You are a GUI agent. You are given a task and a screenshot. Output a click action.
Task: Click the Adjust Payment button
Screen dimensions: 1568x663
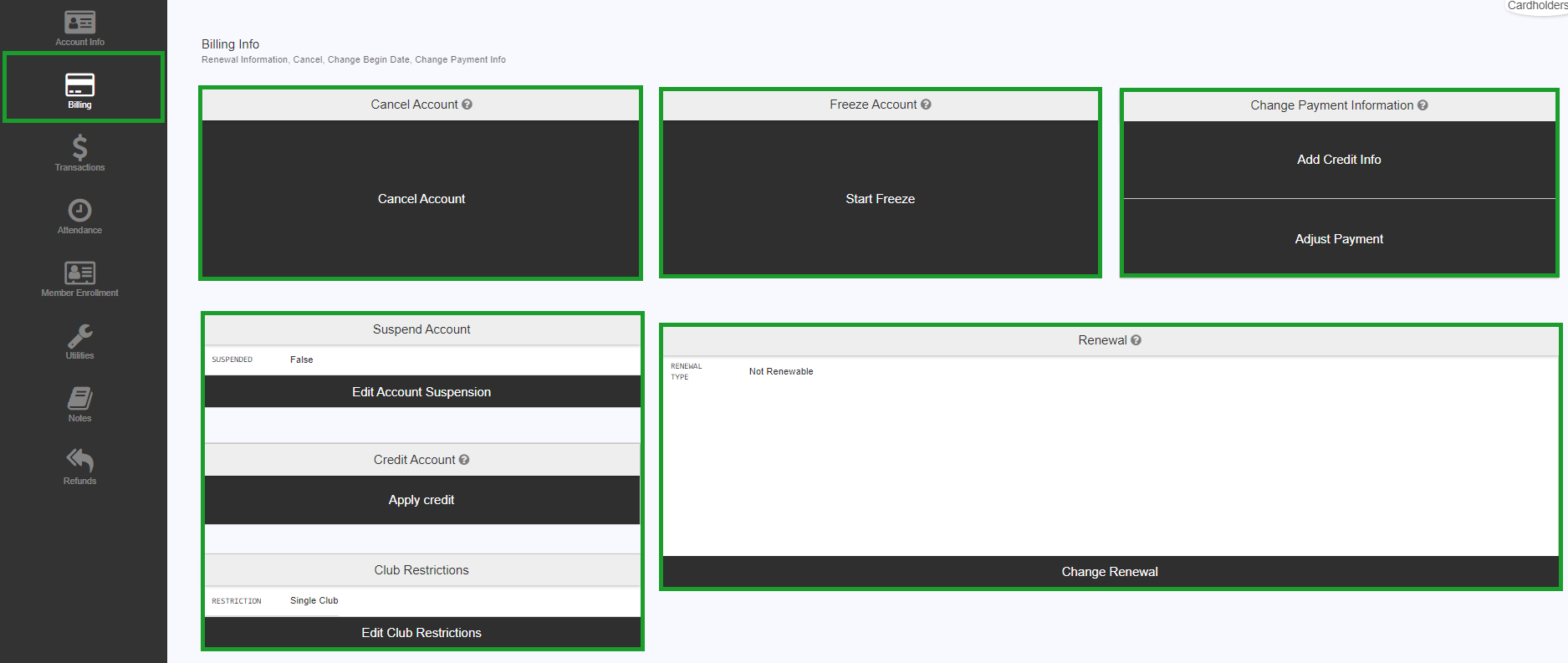[x=1339, y=239]
